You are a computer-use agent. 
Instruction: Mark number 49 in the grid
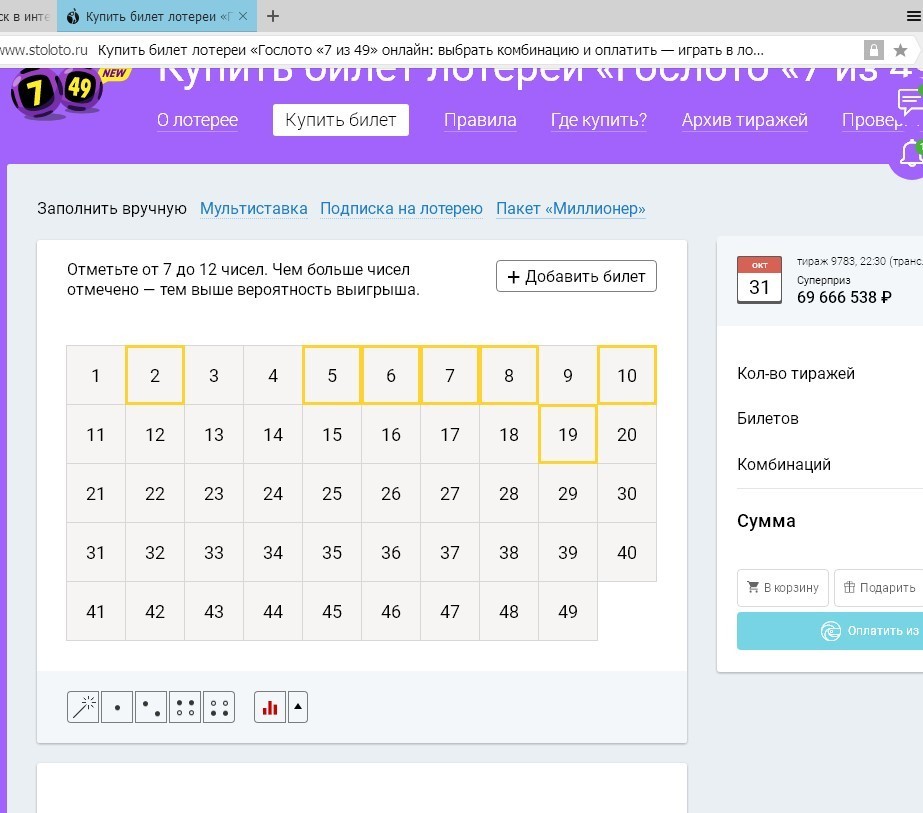pos(568,611)
